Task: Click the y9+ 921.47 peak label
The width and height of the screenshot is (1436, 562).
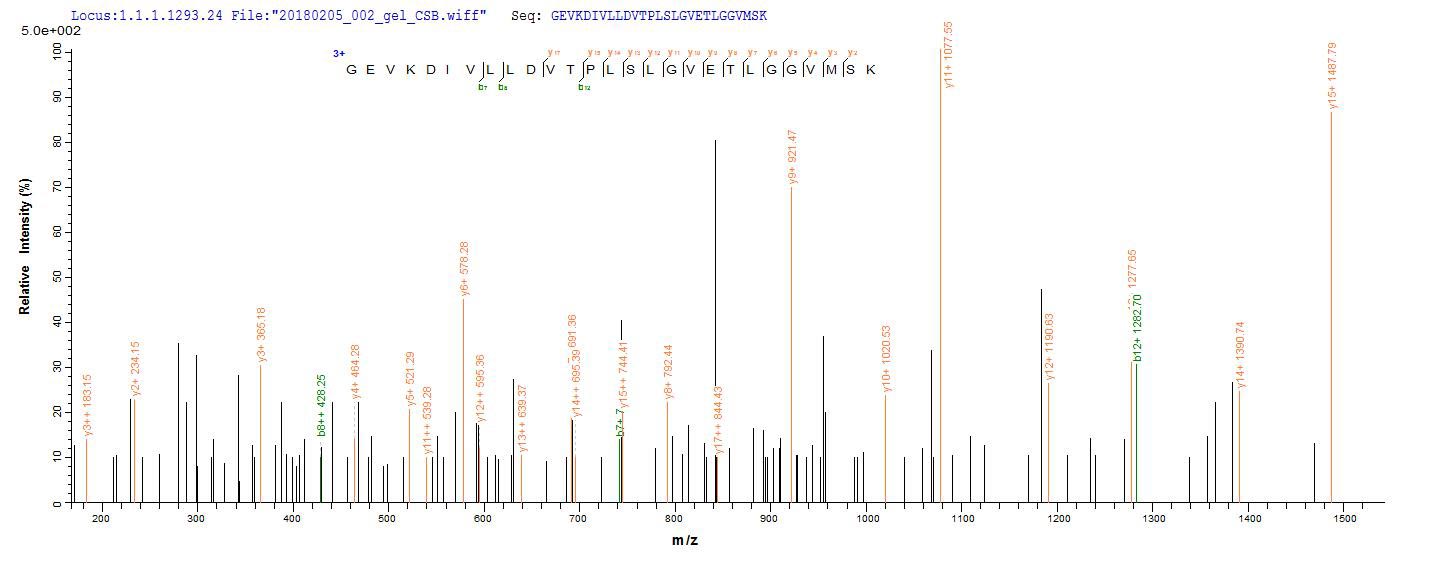Action: point(793,157)
